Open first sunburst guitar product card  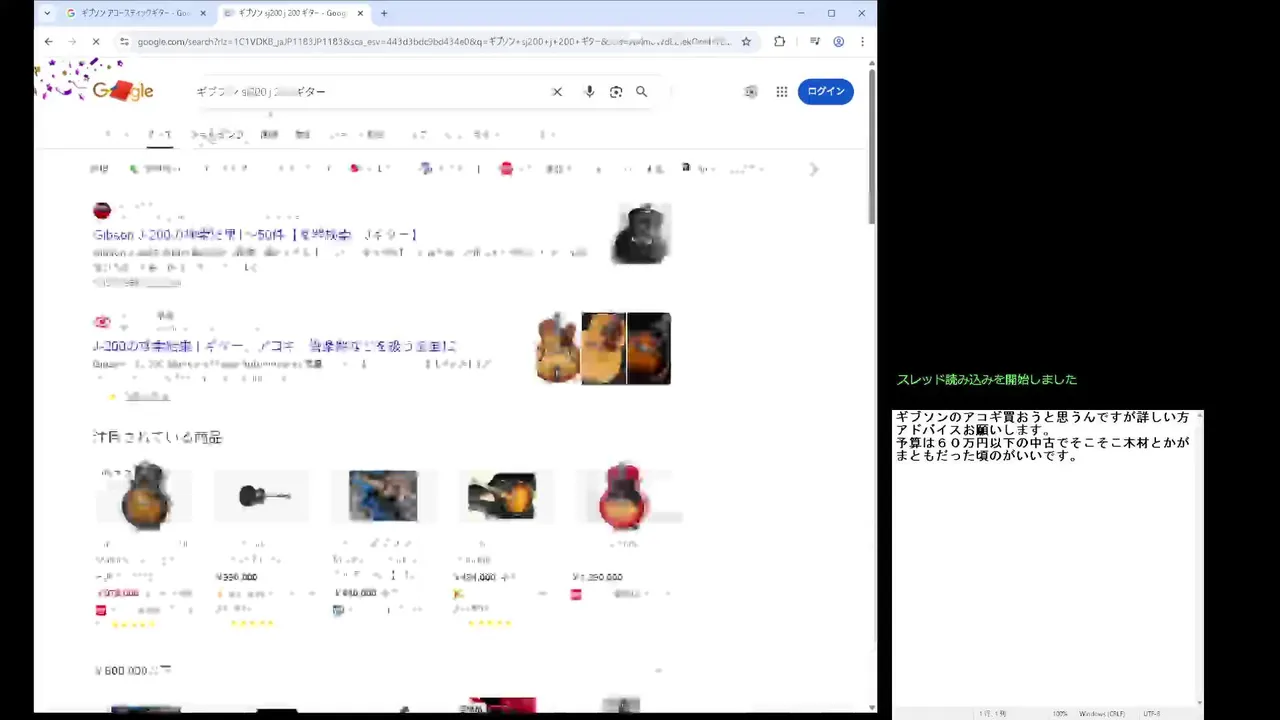[145, 494]
